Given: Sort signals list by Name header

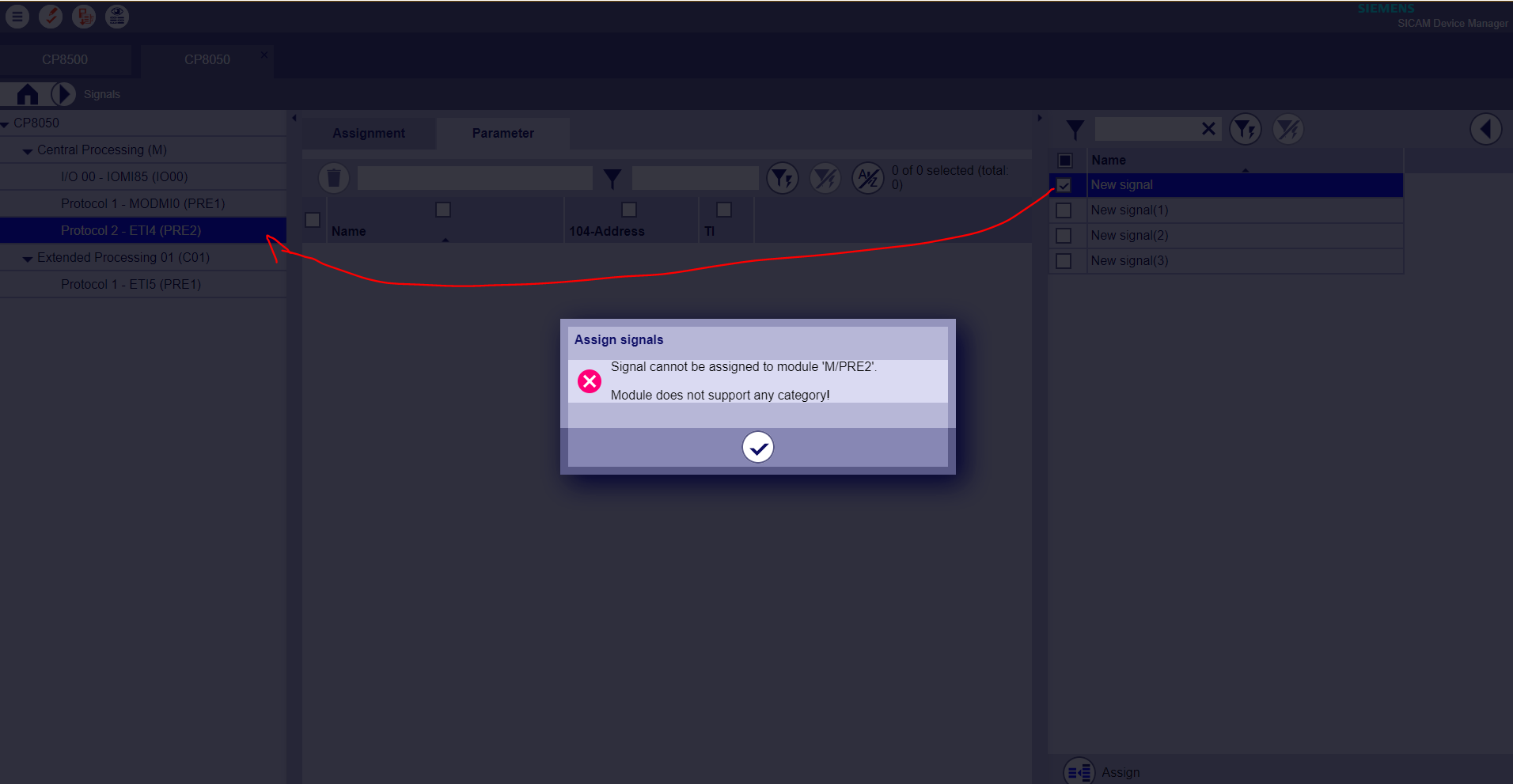Looking at the screenshot, I should point(1109,160).
